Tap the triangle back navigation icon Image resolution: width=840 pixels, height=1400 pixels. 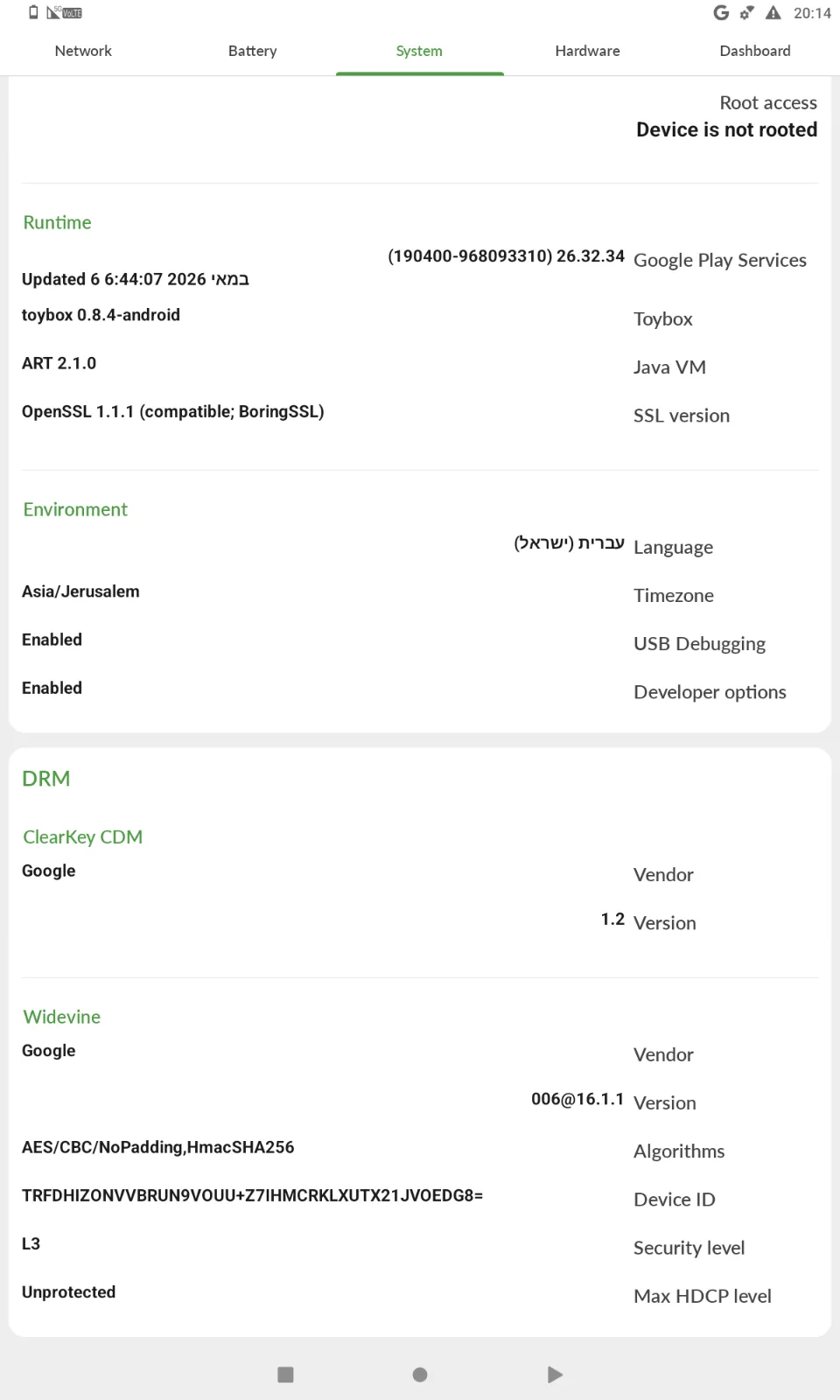(x=555, y=1375)
